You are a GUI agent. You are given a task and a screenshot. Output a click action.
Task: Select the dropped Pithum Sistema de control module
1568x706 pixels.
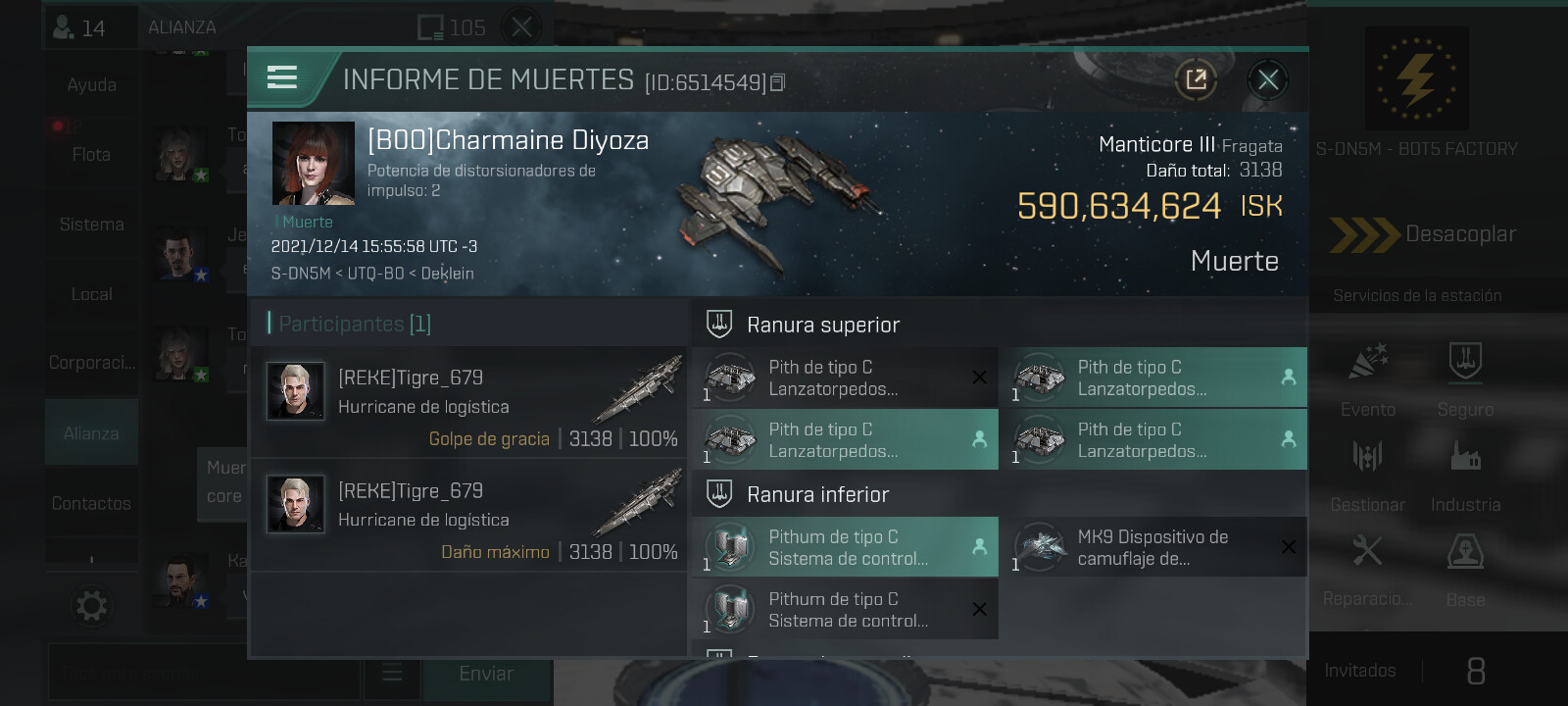(x=845, y=547)
